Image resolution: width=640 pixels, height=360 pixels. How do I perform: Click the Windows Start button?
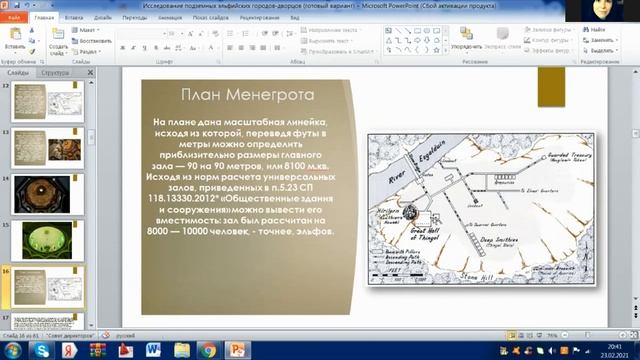[x=13, y=350]
